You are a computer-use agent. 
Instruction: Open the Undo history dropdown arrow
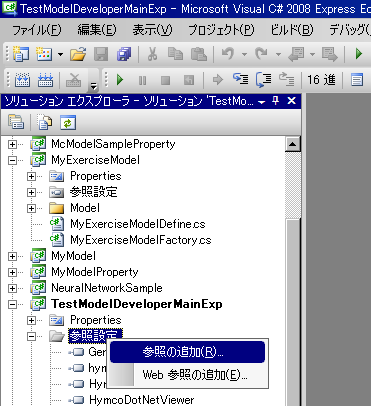(x=244, y=54)
